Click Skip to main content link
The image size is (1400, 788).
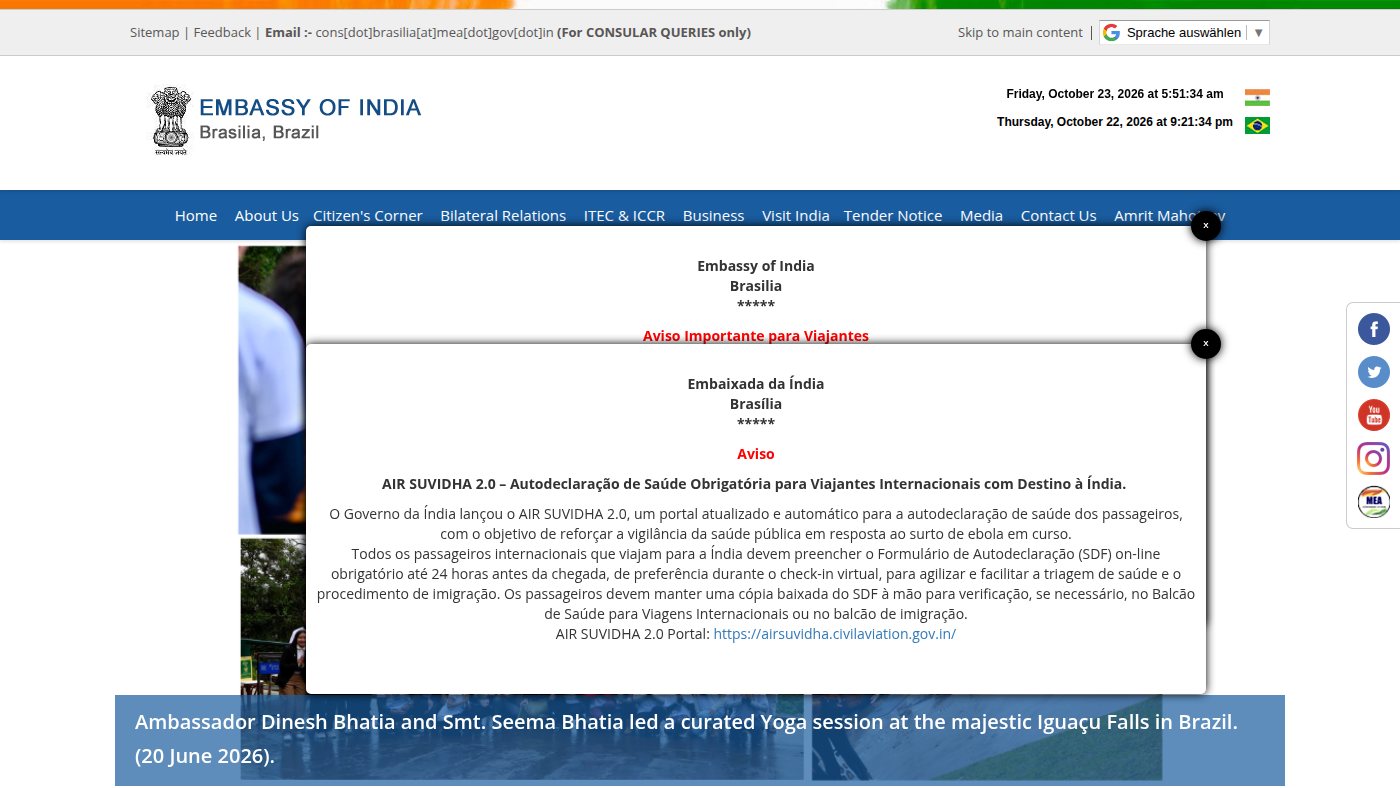pos(1020,32)
